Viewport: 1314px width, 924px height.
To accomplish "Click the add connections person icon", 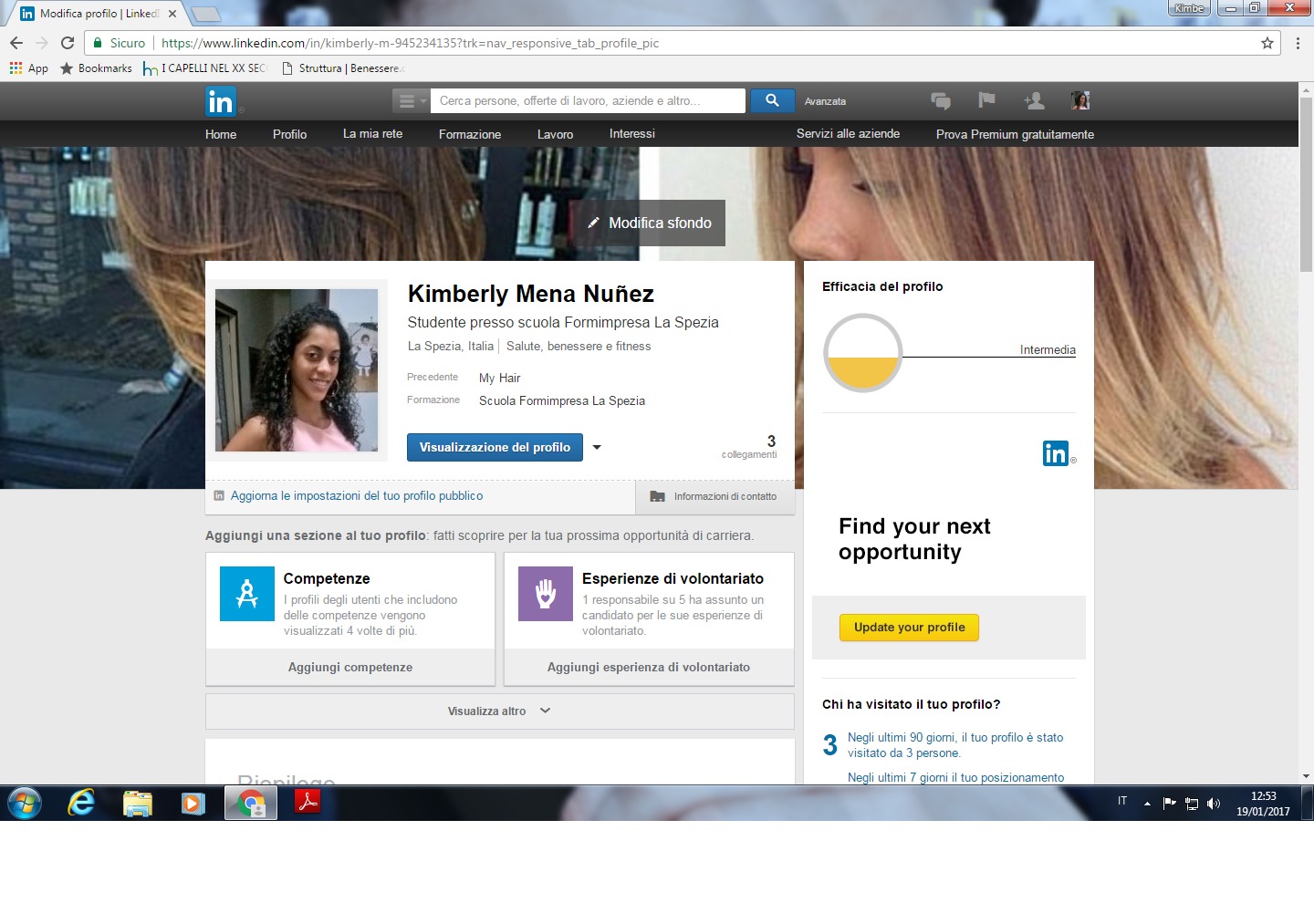I will click(x=1034, y=100).
